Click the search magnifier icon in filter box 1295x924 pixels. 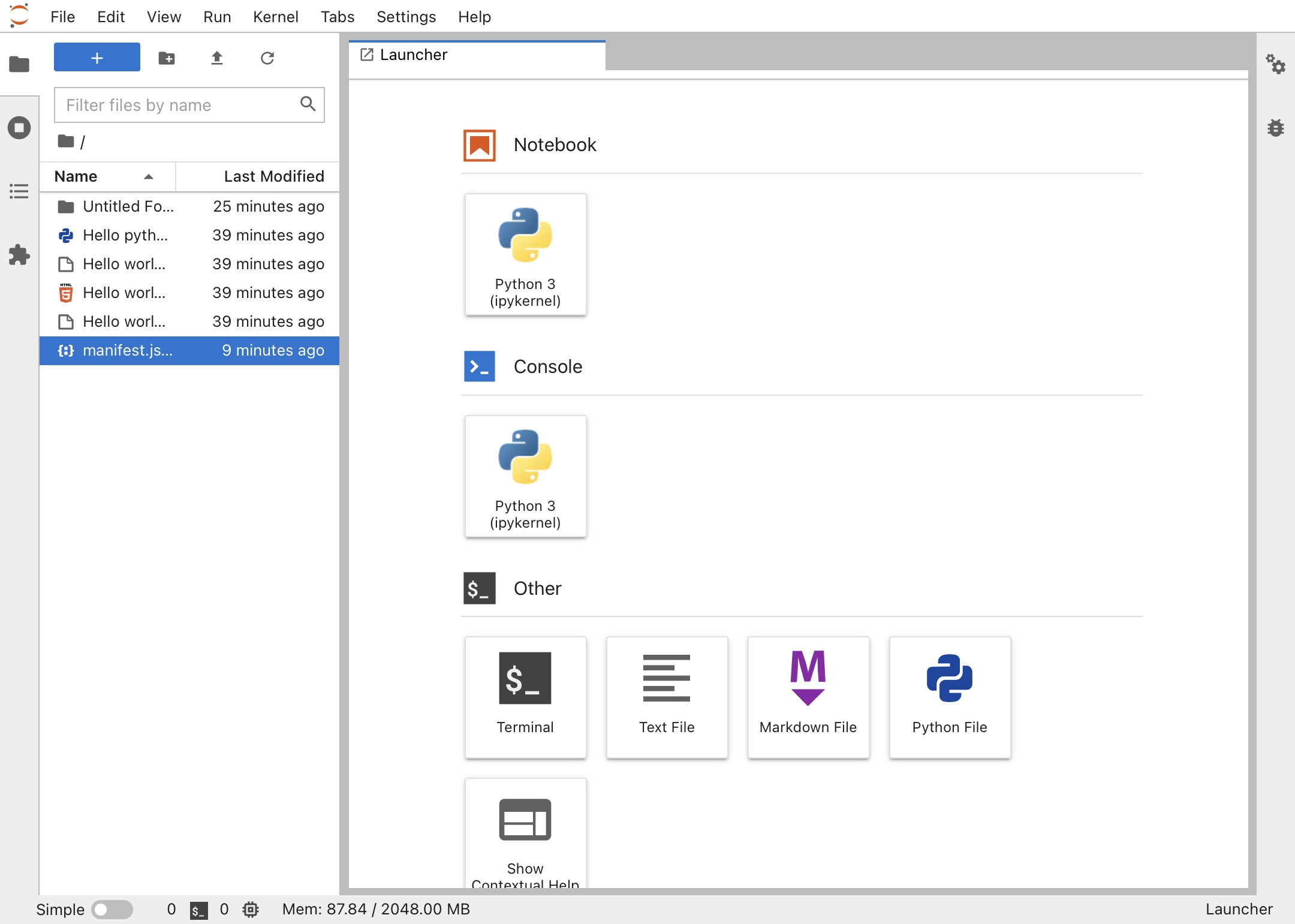point(308,104)
